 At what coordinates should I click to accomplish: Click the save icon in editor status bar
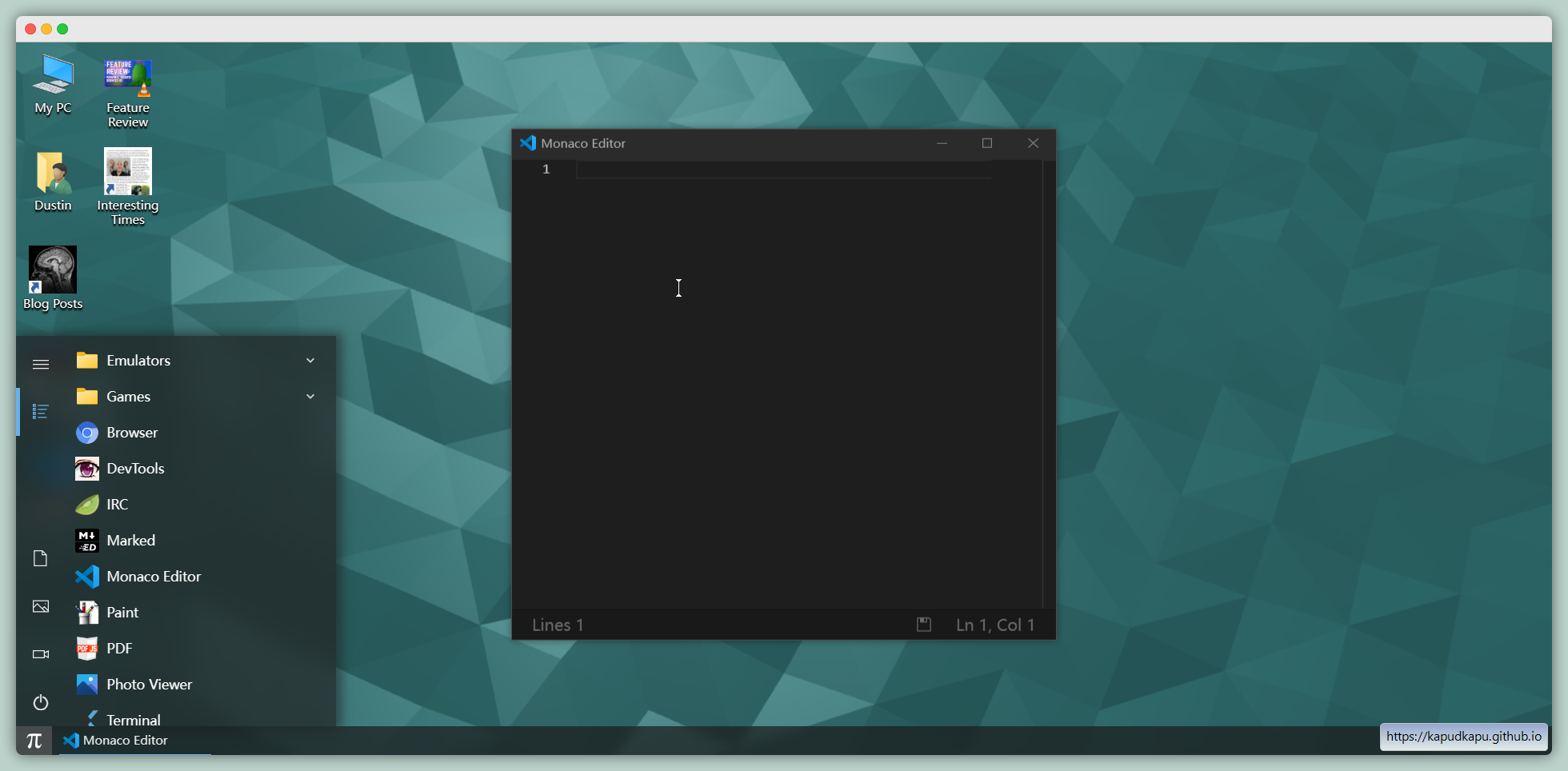tap(924, 625)
